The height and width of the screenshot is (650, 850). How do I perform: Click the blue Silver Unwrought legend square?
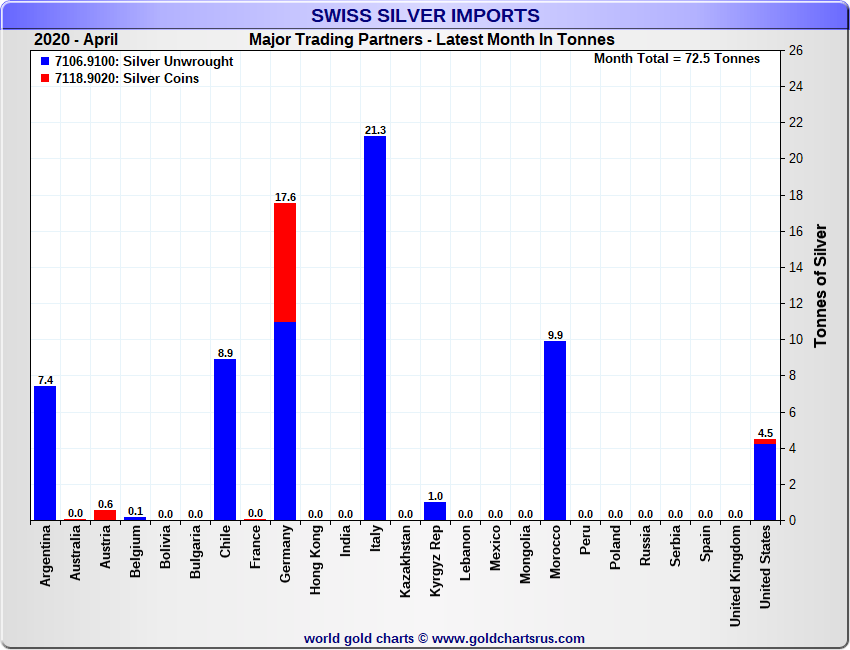point(46,62)
